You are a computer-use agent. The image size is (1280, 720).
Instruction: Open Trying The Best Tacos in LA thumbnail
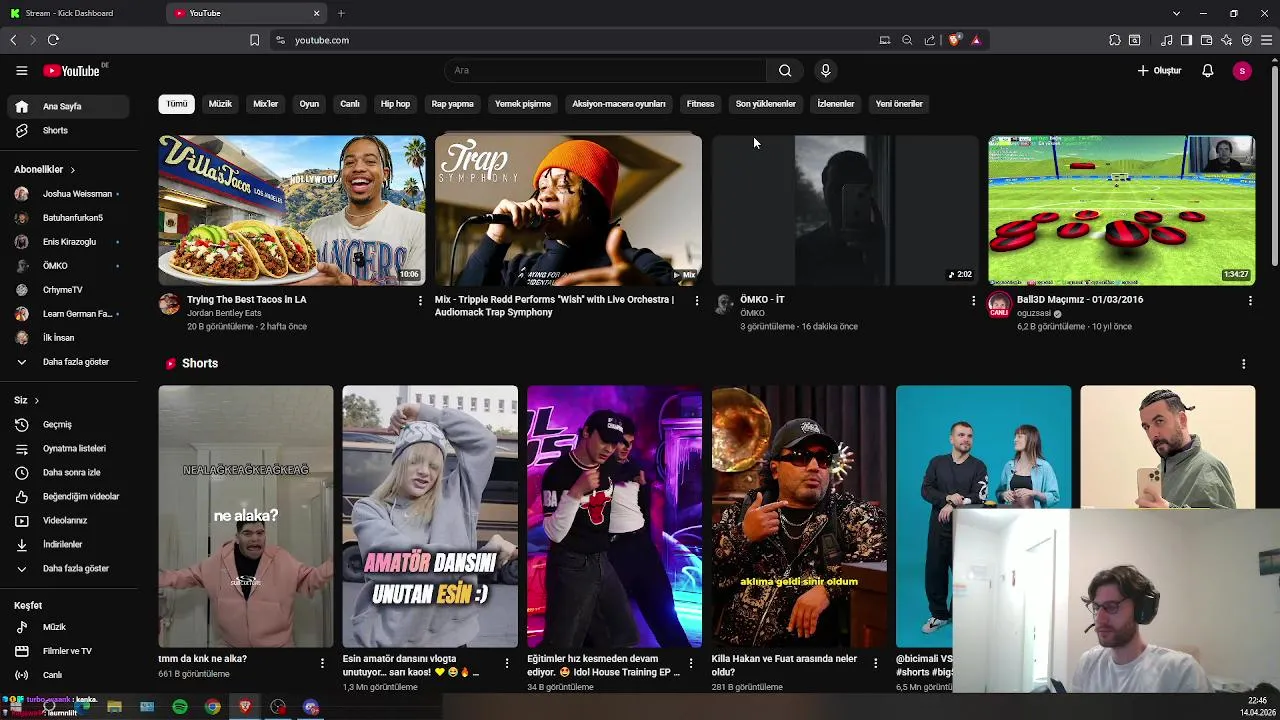(292, 211)
